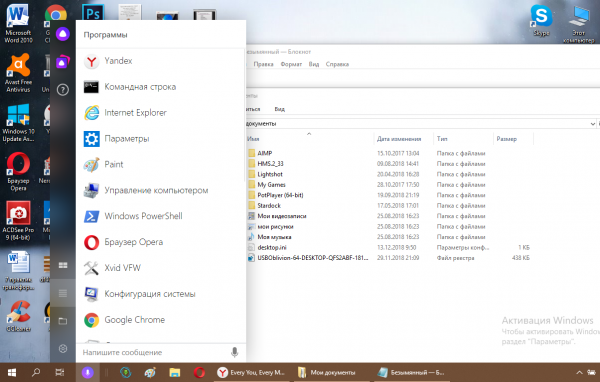The height and width of the screenshot is (382, 600).
Task: Launch Windows PowerShell
Action: pyautogui.click(x=161, y=216)
